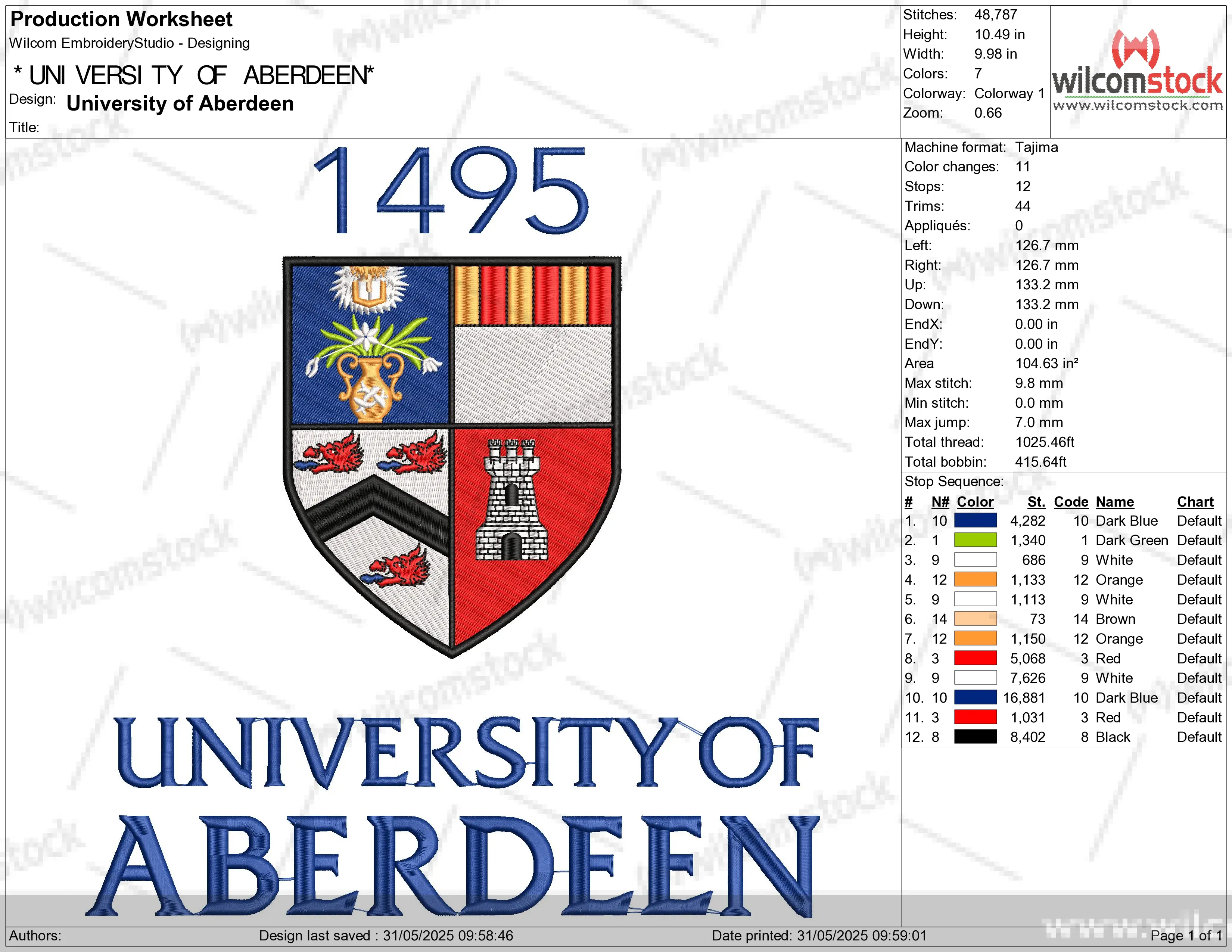The height and width of the screenshot is (952, 1232).
Task: Click the 'Dark Green' thread name
Action: pyautogui.click(x=1132, y=540)
